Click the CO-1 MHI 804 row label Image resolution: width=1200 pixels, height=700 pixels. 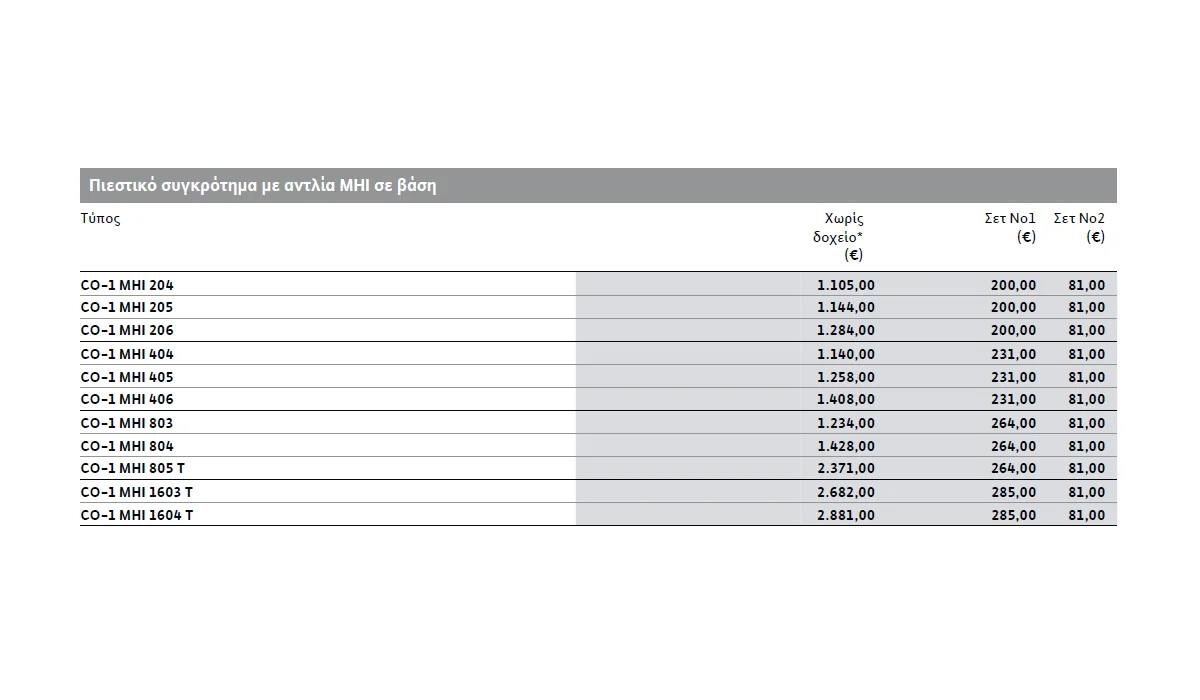pos(127,446)
